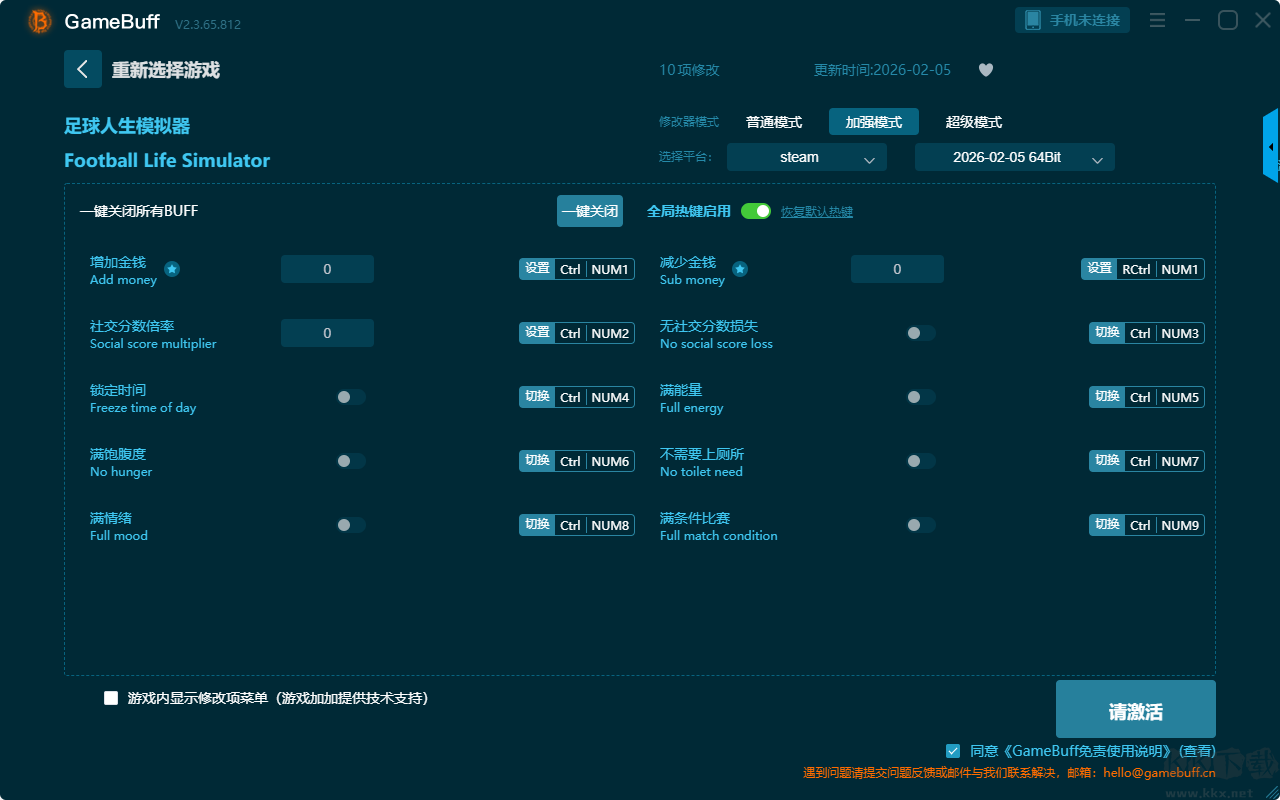Select the 加强模式 tab
This screenshot has height=800, width=1280.
click(874, 122)
